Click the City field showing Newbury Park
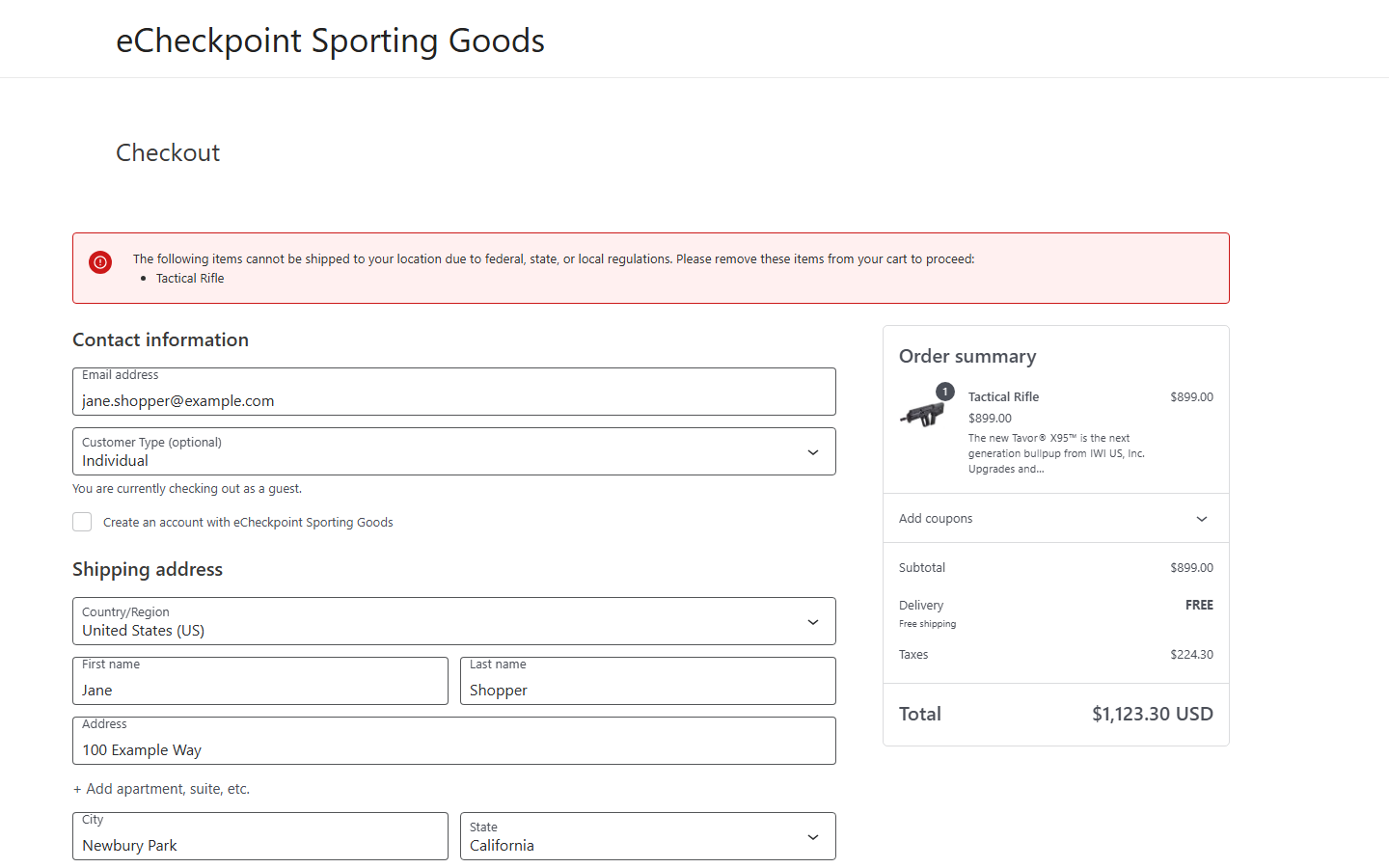 tap(260, 836)
